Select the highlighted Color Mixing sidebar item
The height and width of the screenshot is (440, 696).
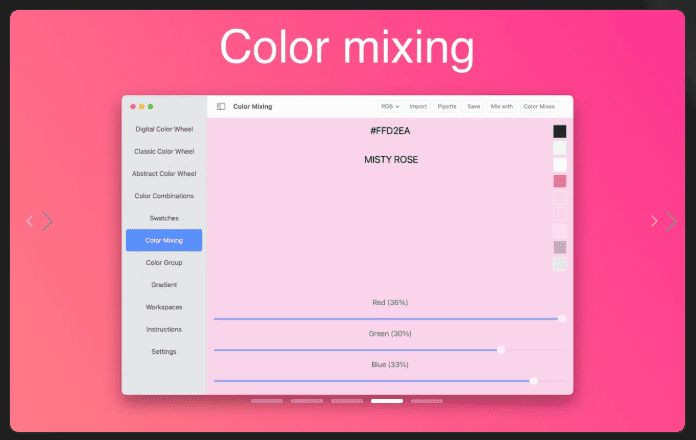[x=164, y=240]
